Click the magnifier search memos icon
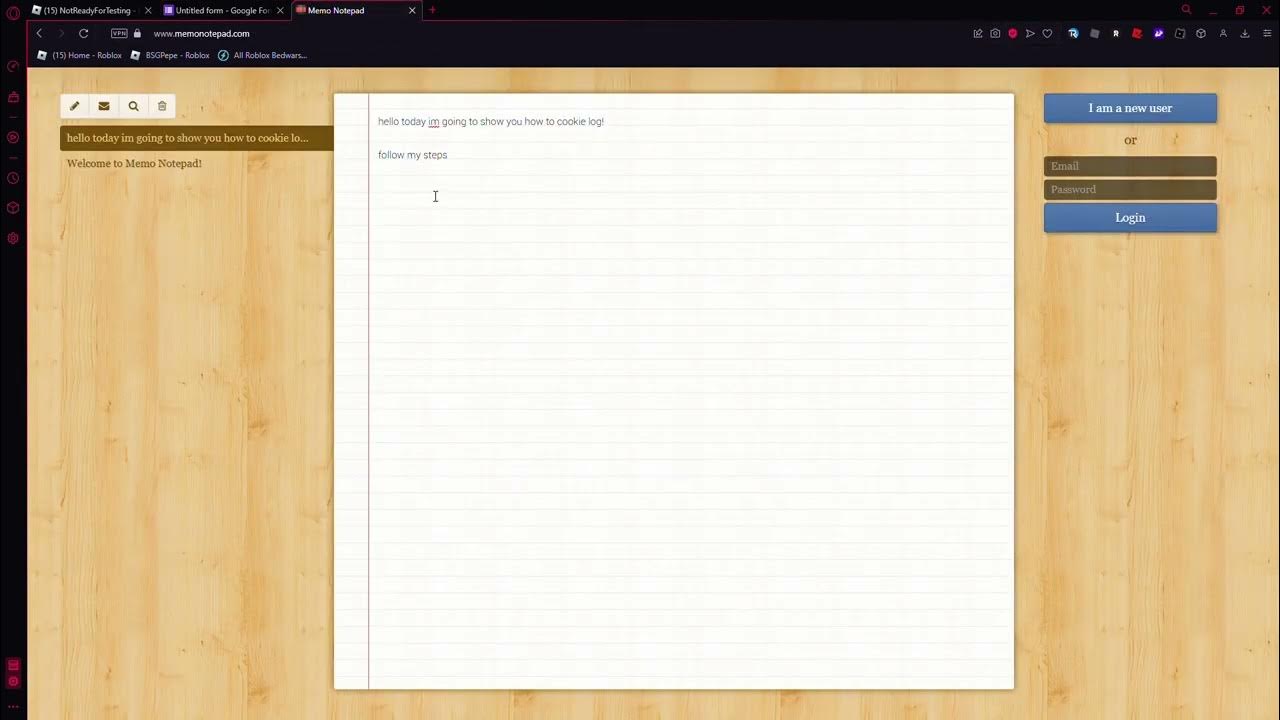 tap(133, 106)
